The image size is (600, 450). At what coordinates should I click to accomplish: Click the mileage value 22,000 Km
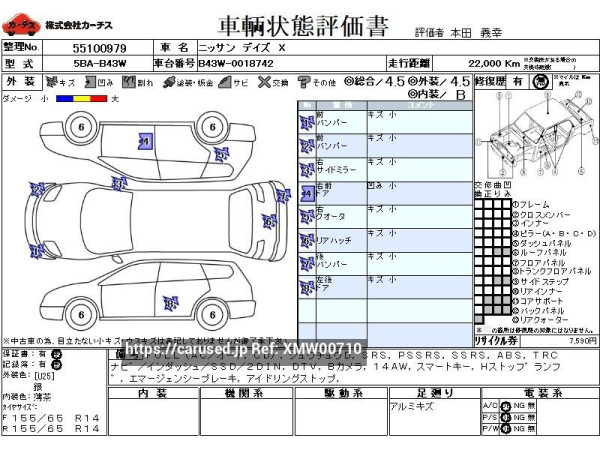(494, 64)
